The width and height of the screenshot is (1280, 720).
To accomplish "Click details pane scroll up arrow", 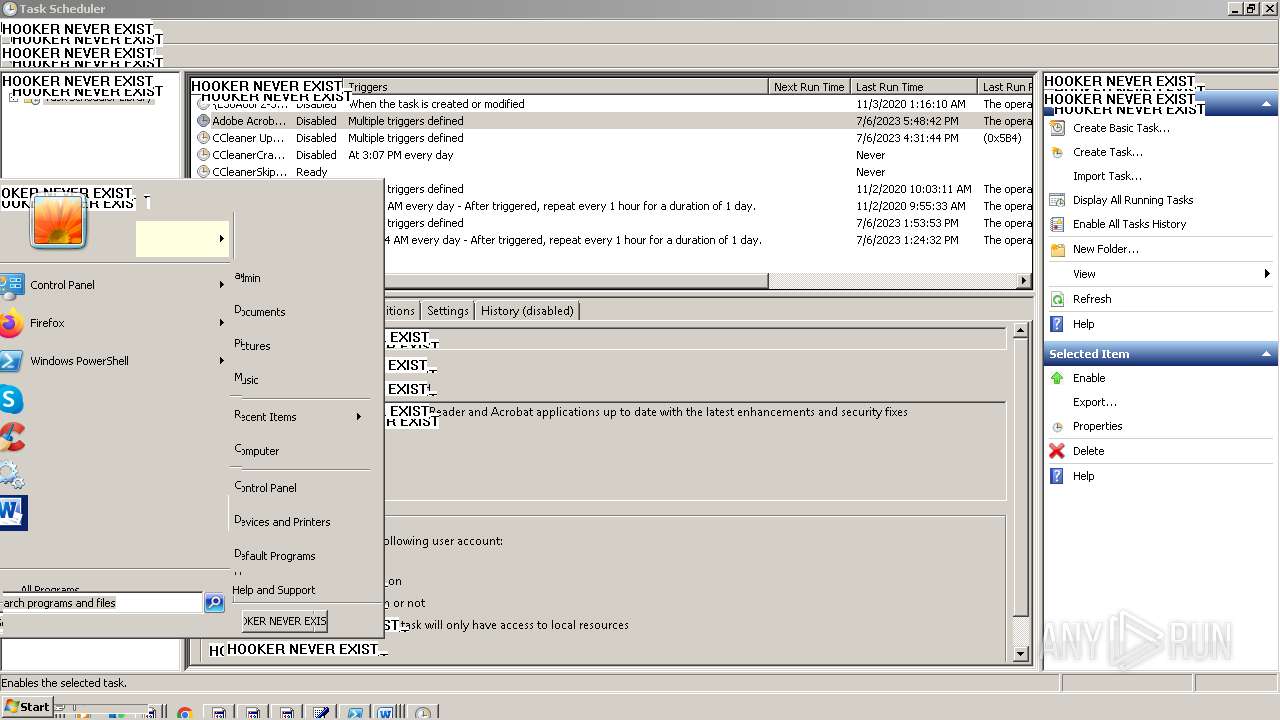I will click(x=1020, y=330).
